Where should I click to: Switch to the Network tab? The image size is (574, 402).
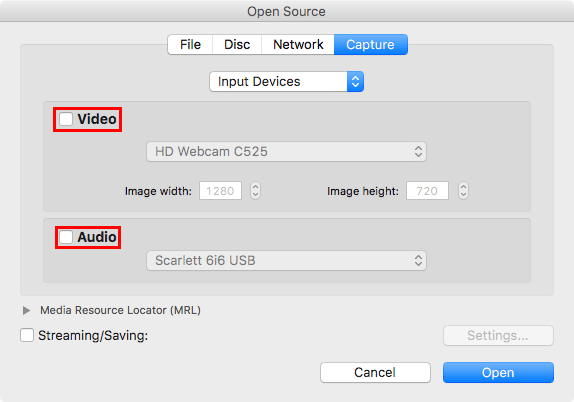tap(298, 45)
